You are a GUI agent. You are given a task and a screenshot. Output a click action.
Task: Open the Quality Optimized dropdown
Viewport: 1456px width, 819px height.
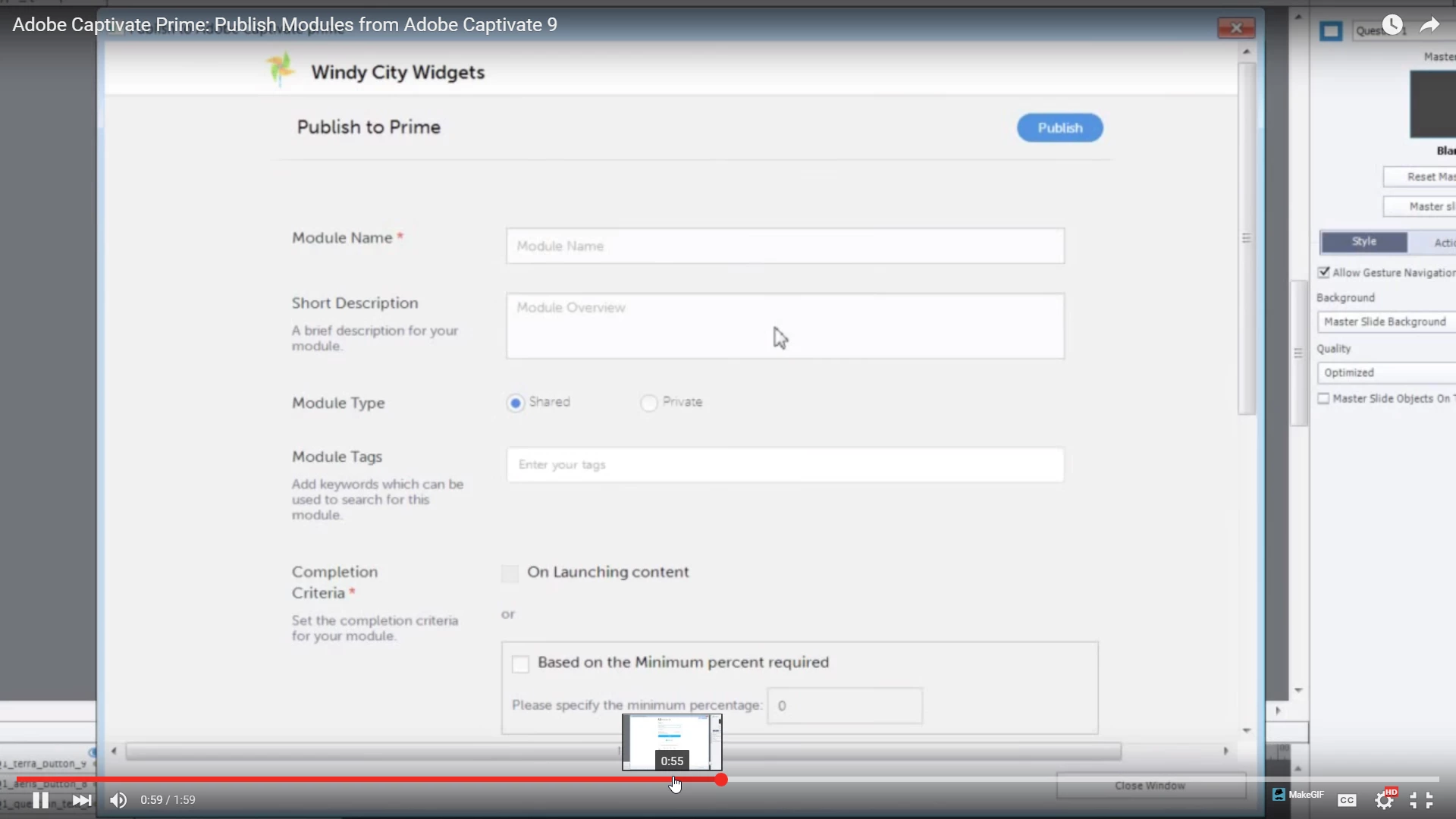(x=1386, y=372)
